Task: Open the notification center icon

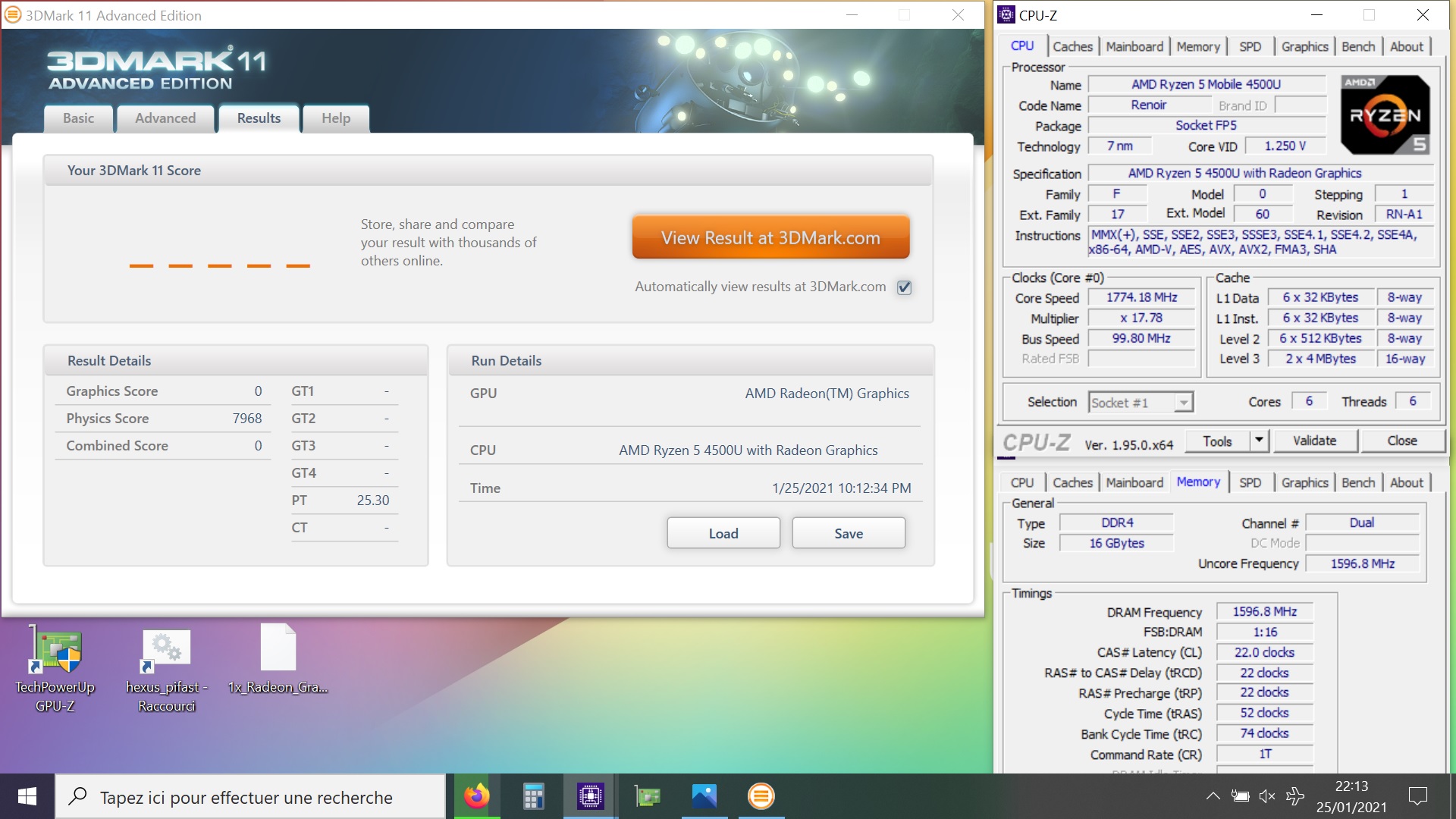Action: (1417, 796)
